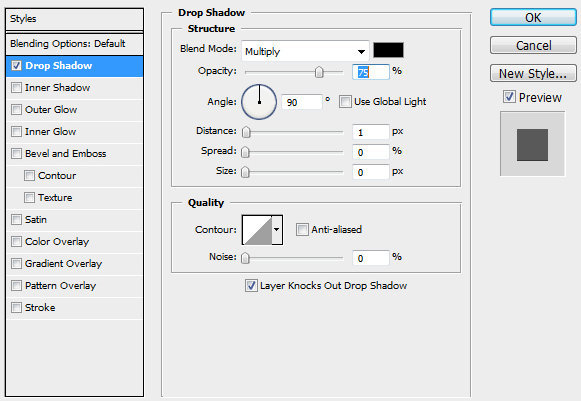Confirm with the OK button
Screen dimensions: 581x401
pyautogui.click(x=533, y=17)
